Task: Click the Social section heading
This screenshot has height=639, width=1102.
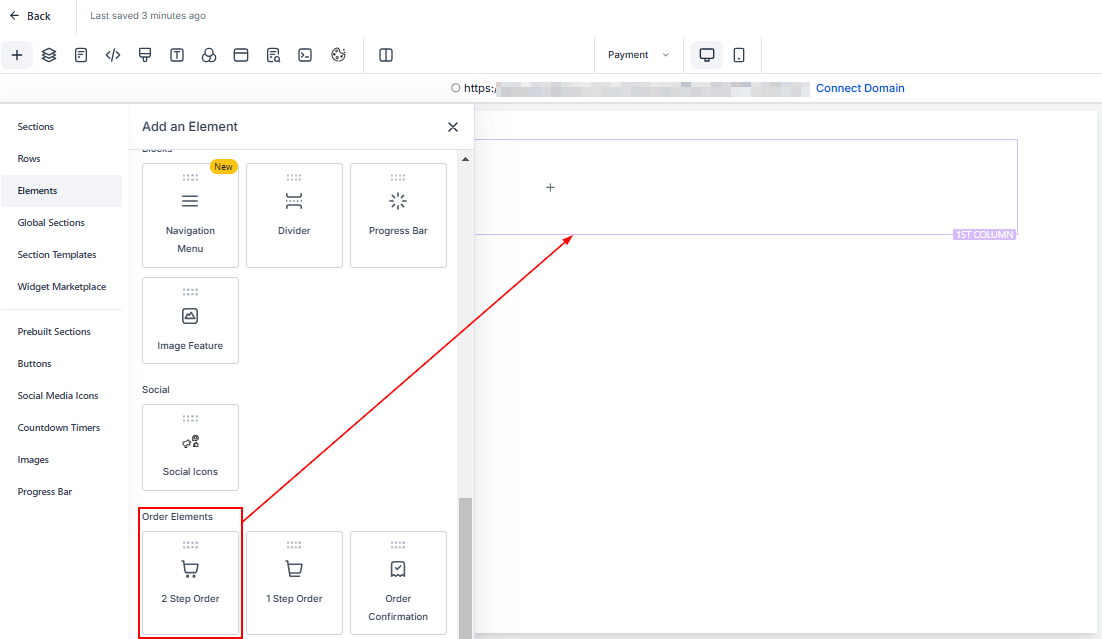Action: point(156,389)
